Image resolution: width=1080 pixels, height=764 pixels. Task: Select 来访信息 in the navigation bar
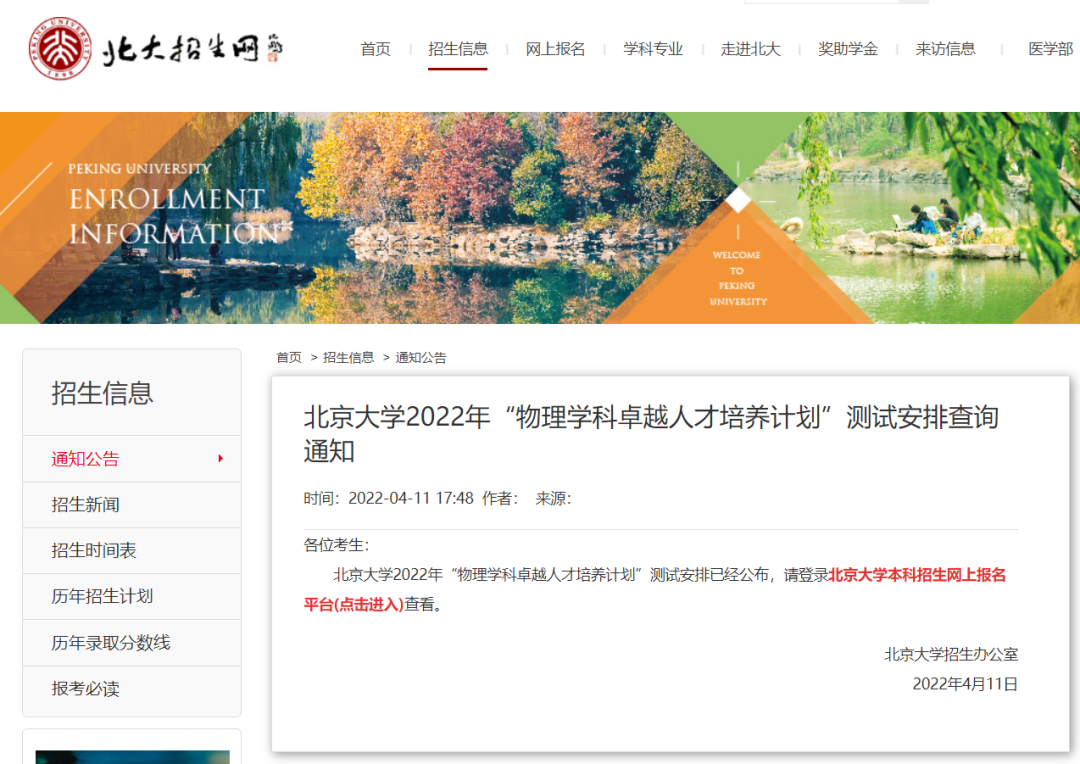(945, 49)
